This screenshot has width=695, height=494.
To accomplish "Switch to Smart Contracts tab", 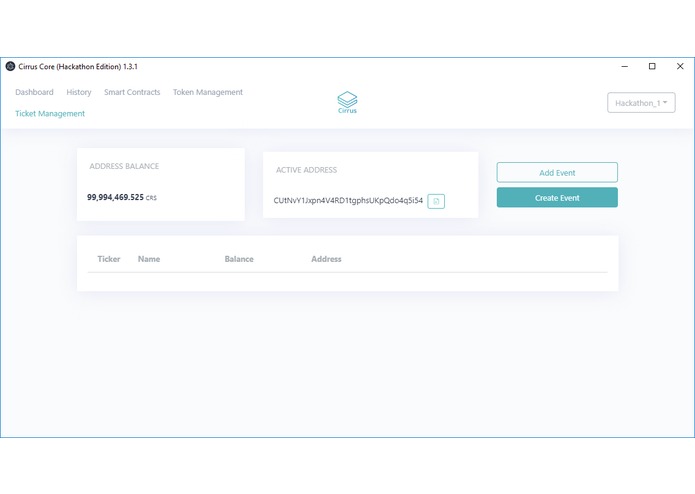I will click(x=132, y=92).
